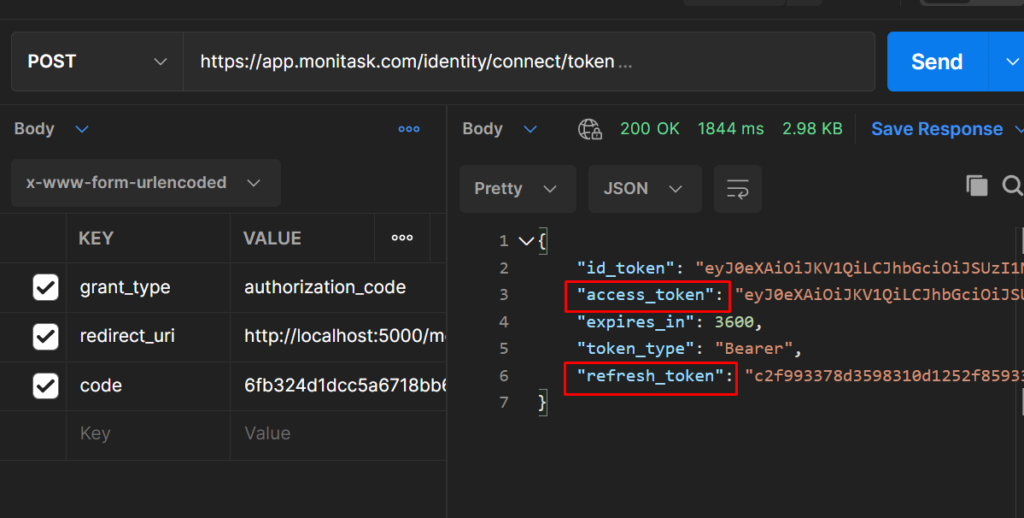Open the table column options dots
This screenshot has height=518, width=1024.
point(402,238)
